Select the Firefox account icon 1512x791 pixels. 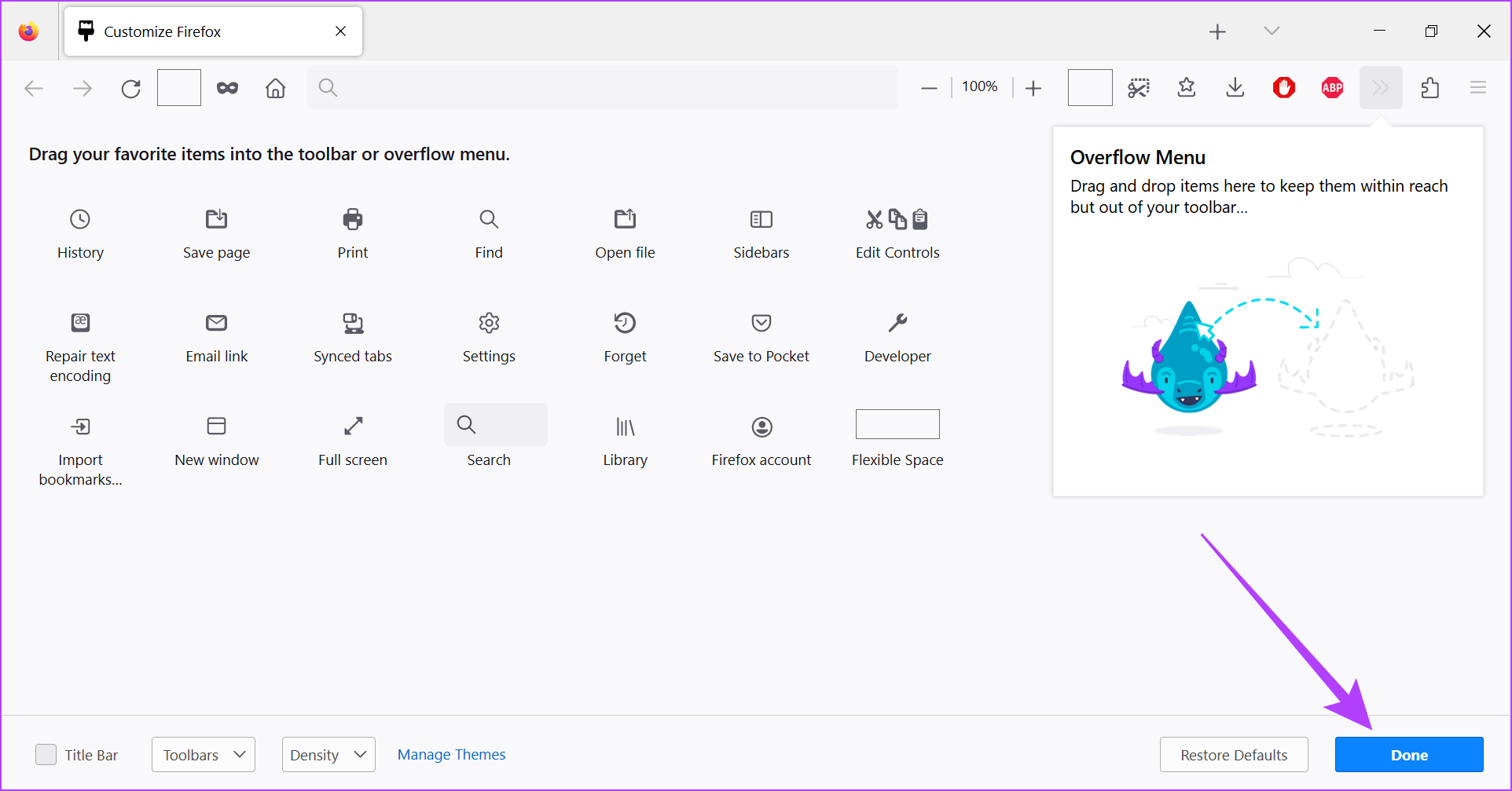761,427
